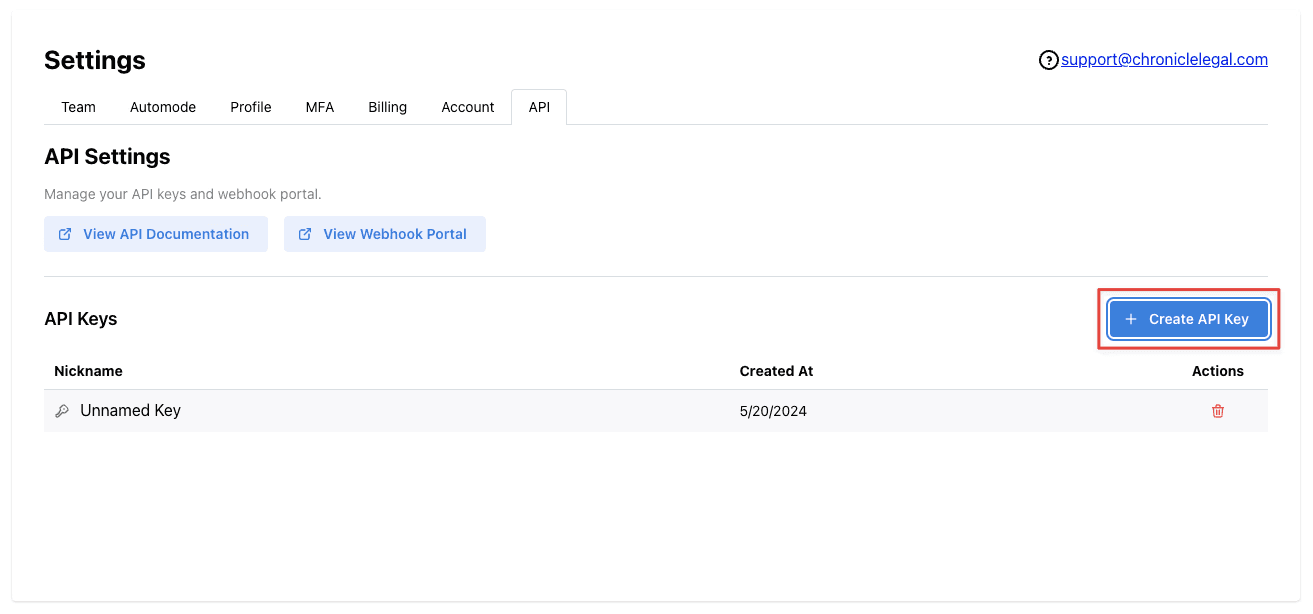Click the external-link icon on View Webhook Portal
1313x614 pixels.
[x=305, y=233]
